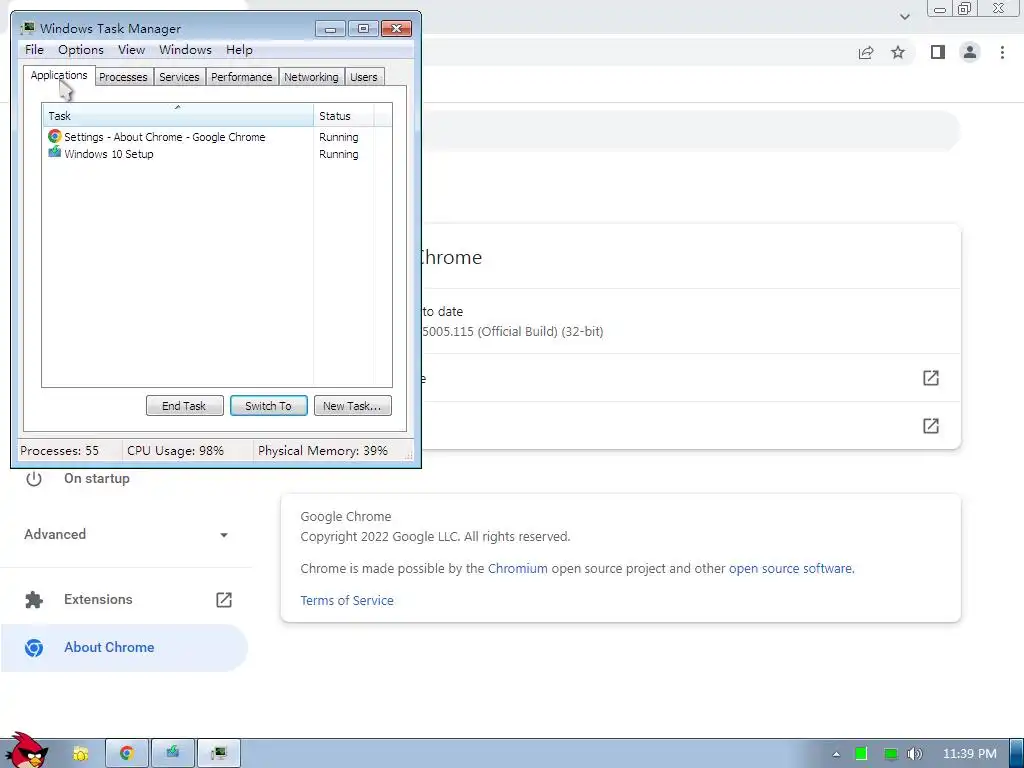Screen dimensions: 1024x768
Task: Open the Help menu in Task Manager
Action: [x=239, y=50]
